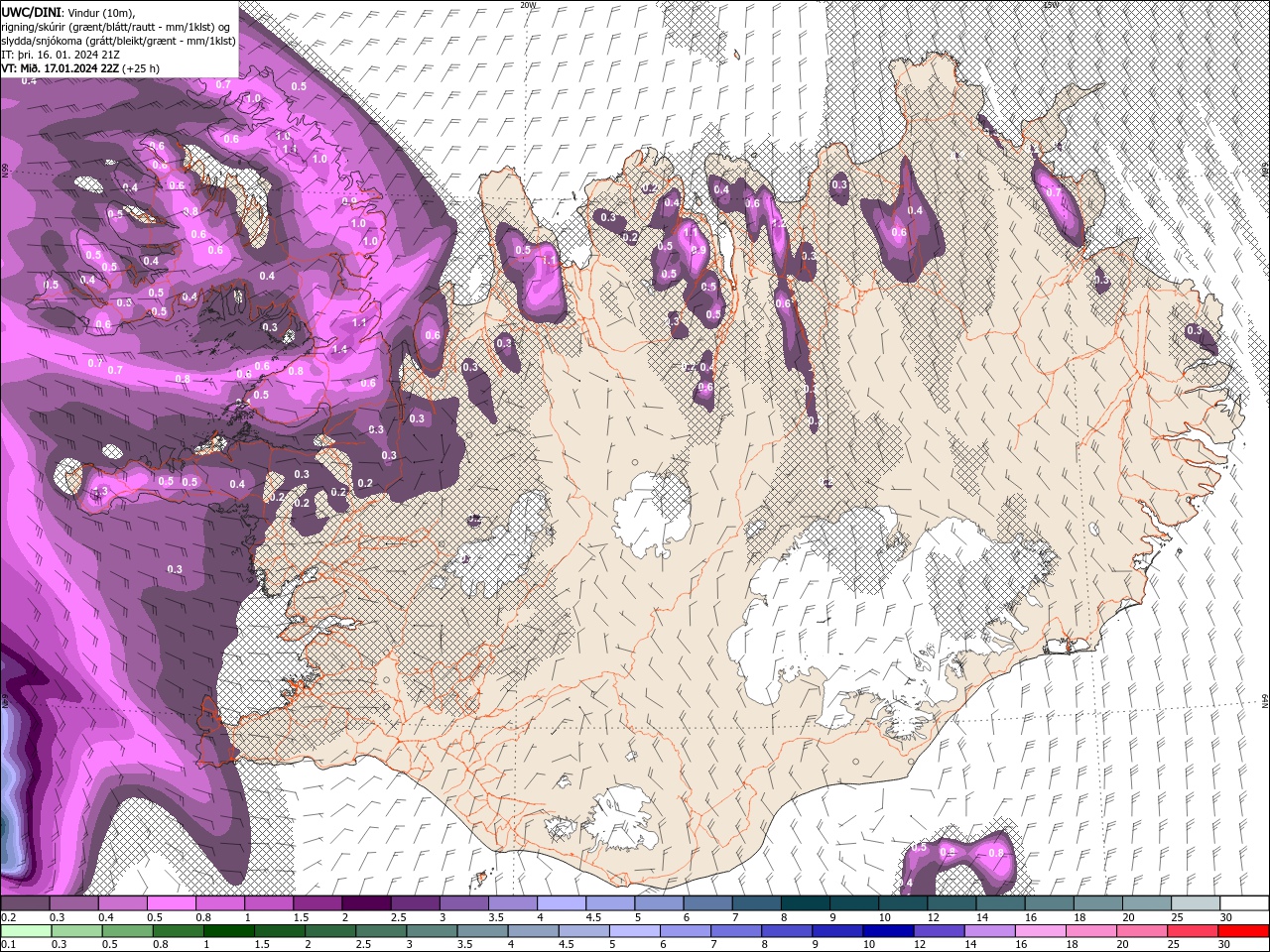Click the '(+25 h)' forecast offset text

pos(140,68)
